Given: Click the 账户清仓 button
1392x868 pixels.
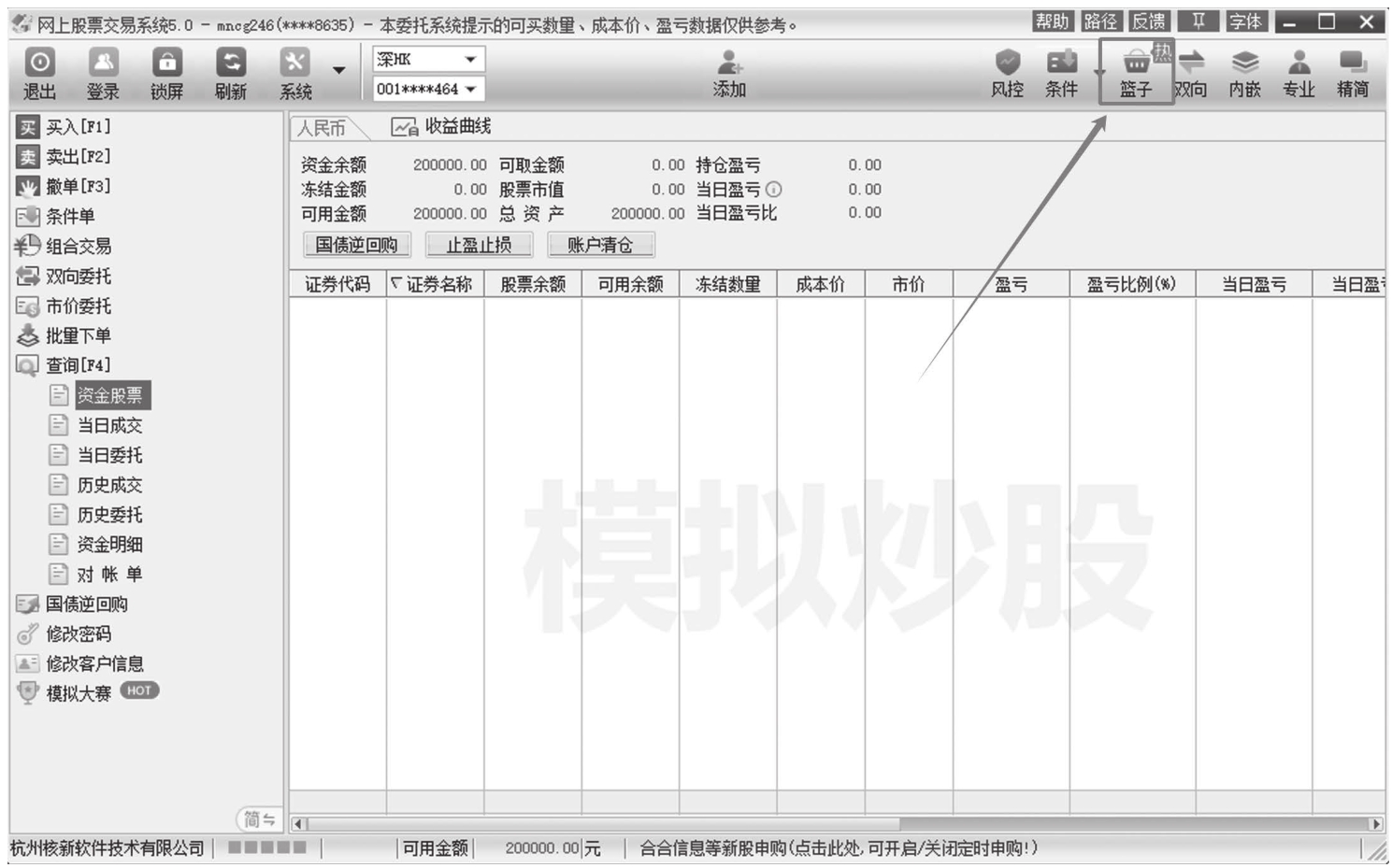Looking at the screenshot, I should tap(600, 245).
